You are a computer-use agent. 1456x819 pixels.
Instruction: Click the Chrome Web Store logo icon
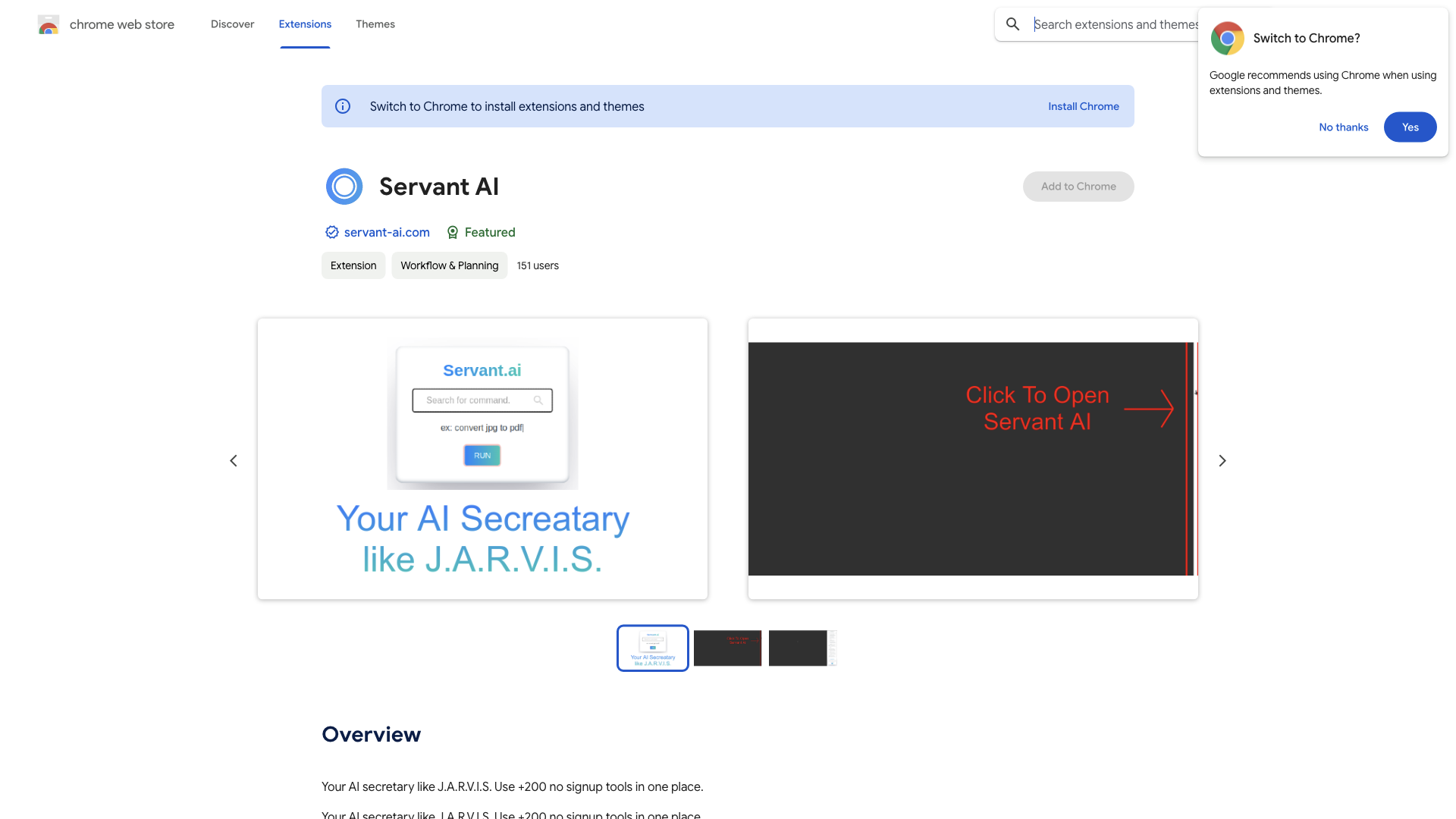(x=48, y=24)
